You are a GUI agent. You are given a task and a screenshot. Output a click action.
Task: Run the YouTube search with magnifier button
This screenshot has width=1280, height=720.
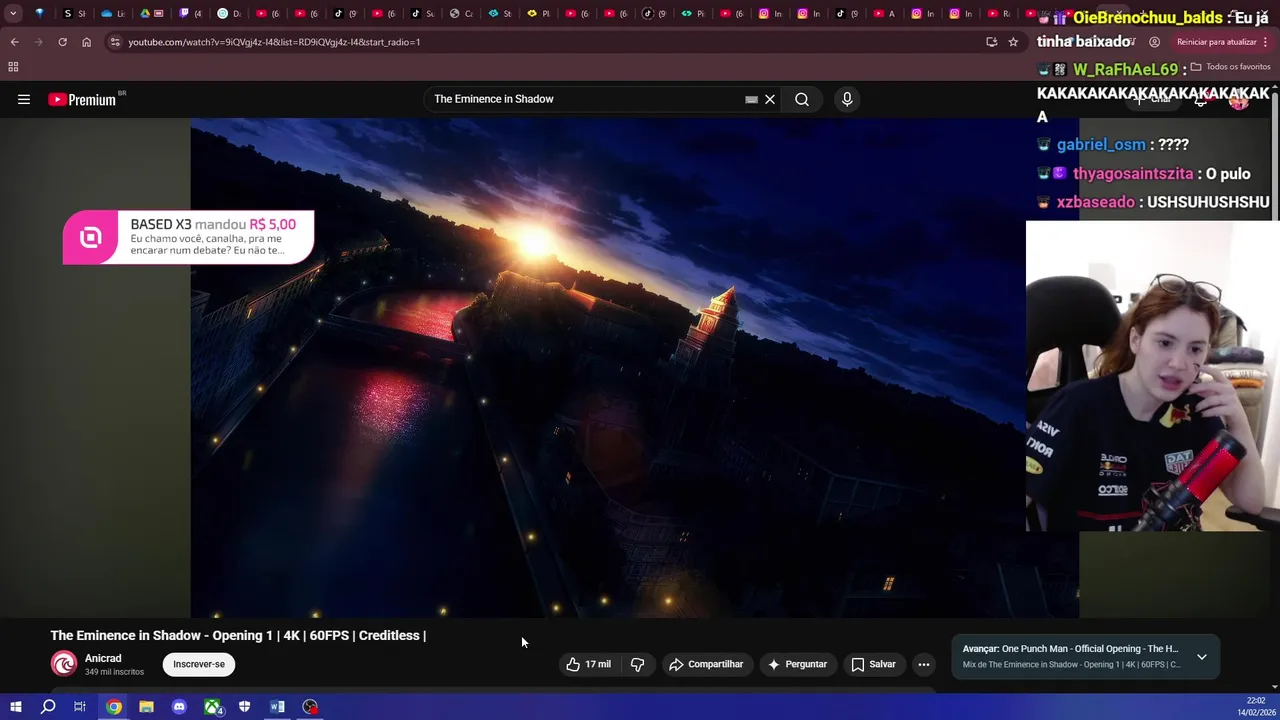coord(802,99)
